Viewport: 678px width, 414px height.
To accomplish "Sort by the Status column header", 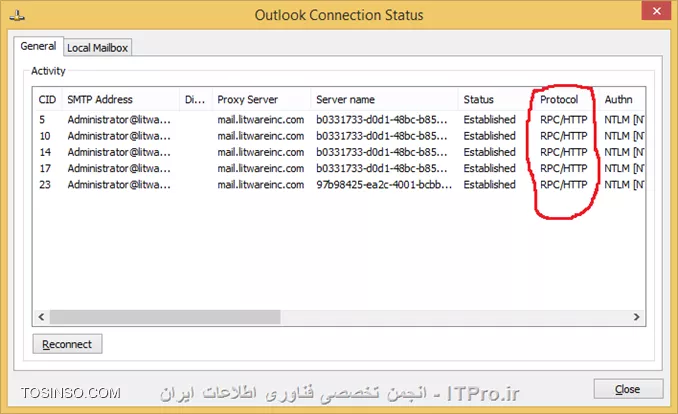I will point(496,99).
